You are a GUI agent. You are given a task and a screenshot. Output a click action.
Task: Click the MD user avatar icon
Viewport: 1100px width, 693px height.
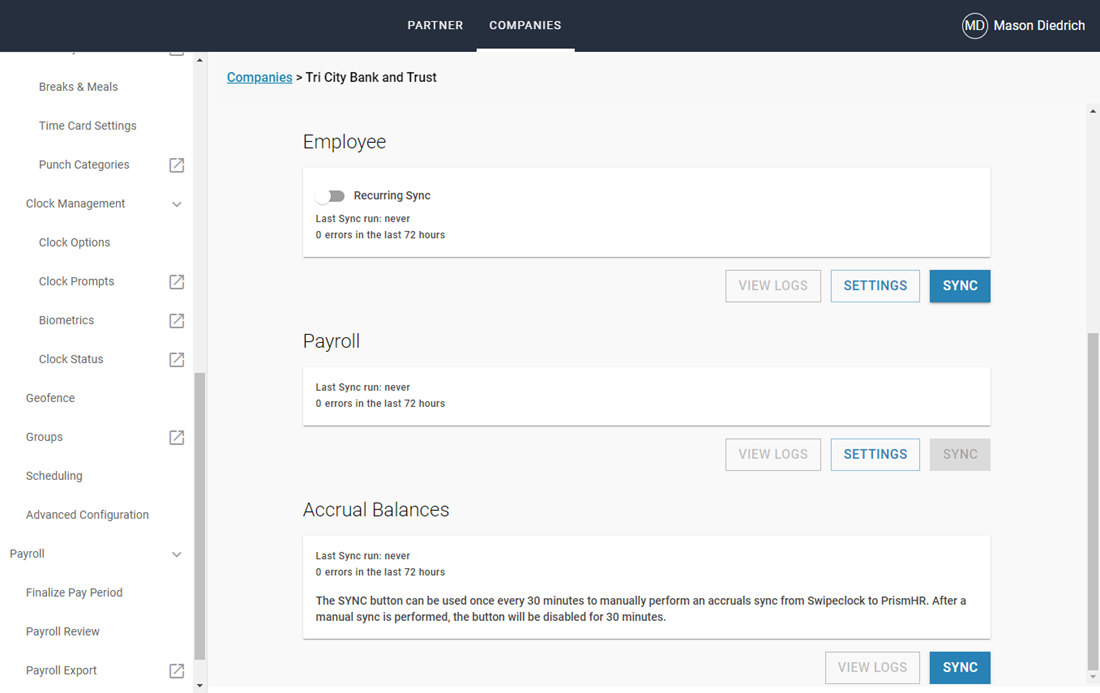(x=974, y=25)
